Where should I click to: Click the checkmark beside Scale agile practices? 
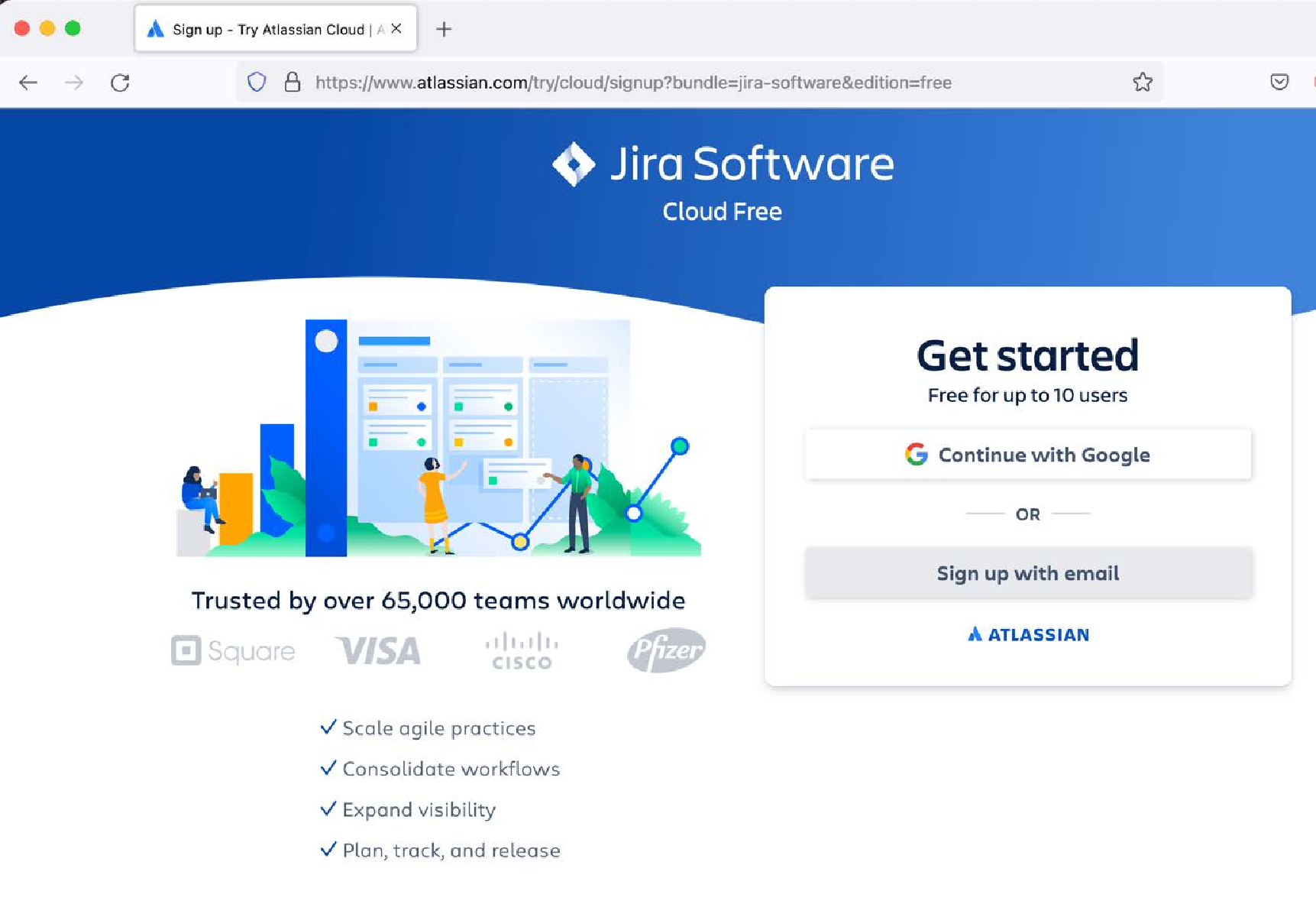328,727
